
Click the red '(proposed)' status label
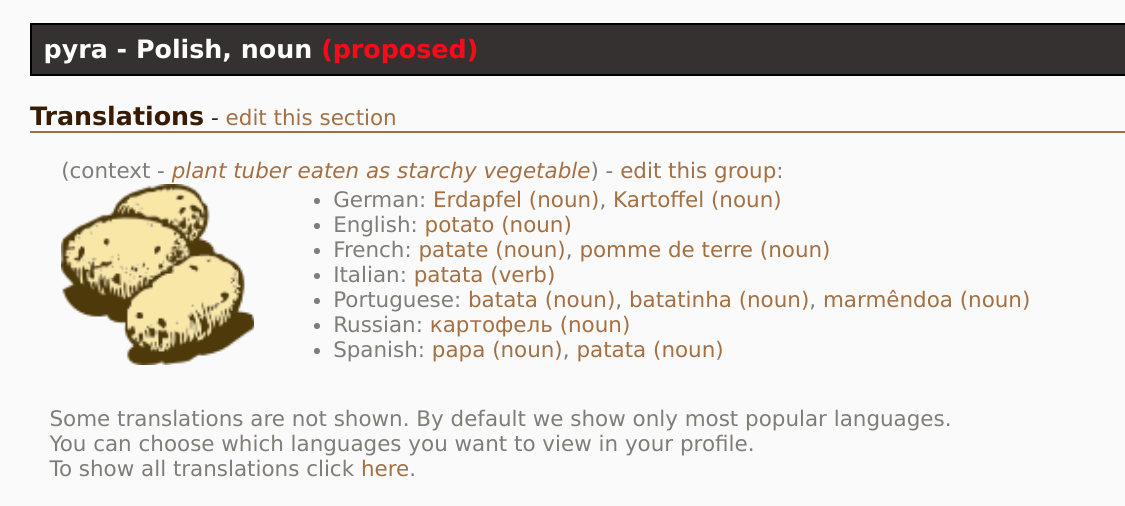(x=399, y=49)
